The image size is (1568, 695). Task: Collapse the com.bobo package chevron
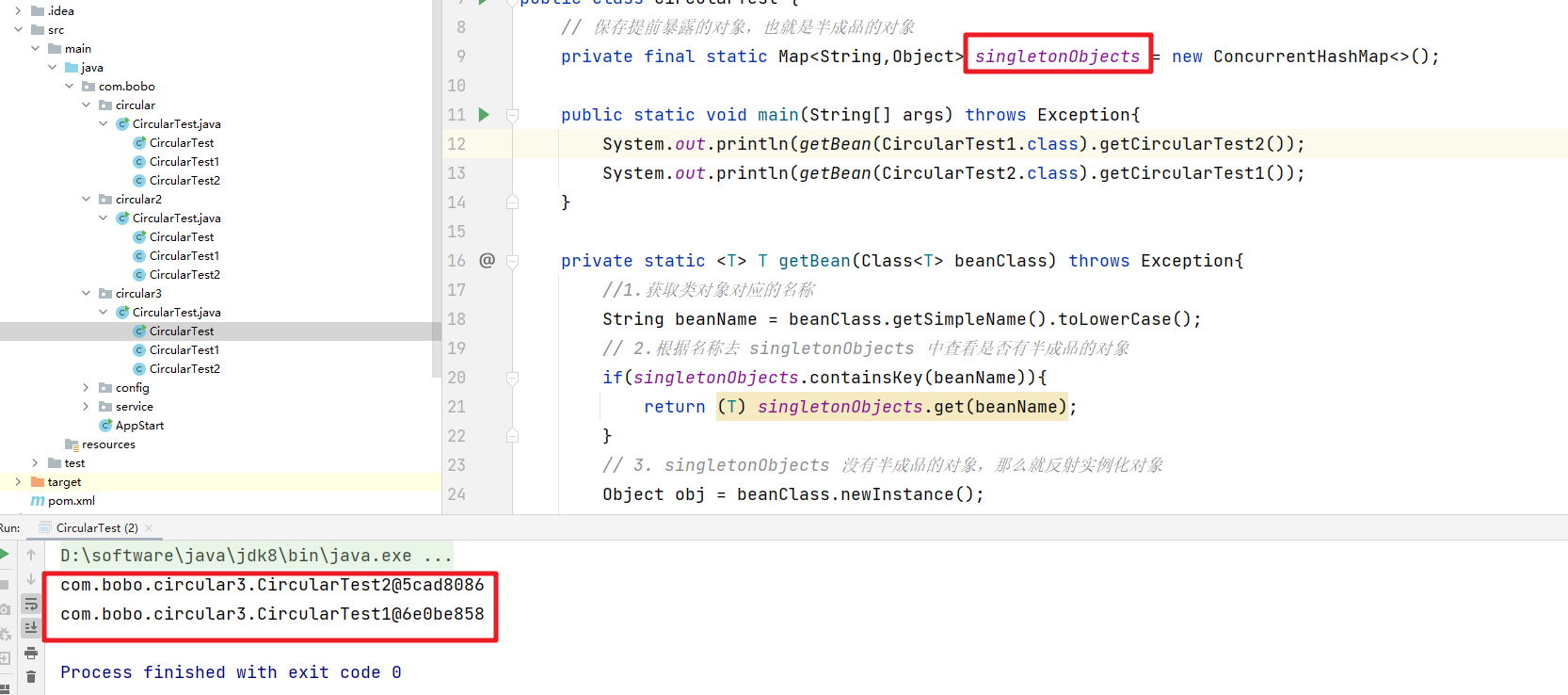pyautogui.click(x=69, y=87)
